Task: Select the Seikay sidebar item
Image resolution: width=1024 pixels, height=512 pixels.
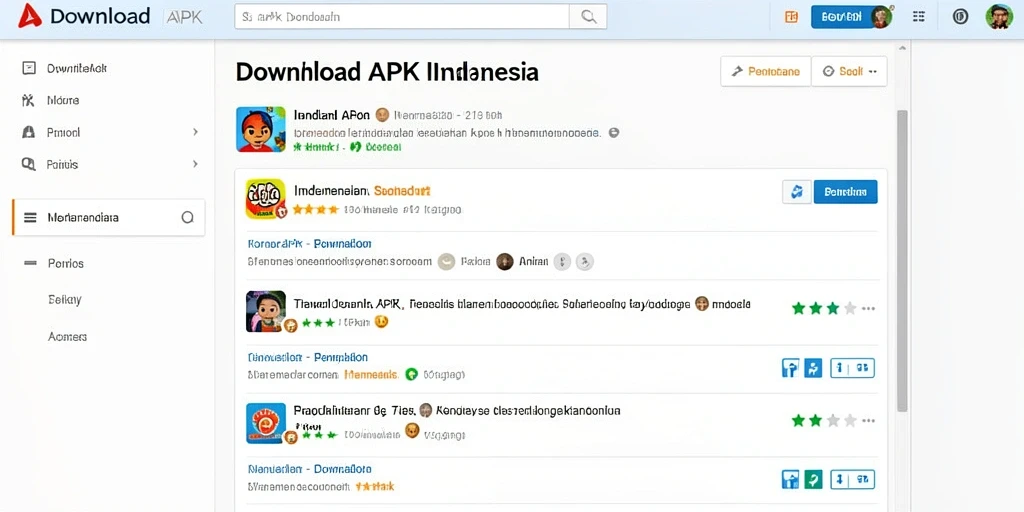Action: click(65, 300)
